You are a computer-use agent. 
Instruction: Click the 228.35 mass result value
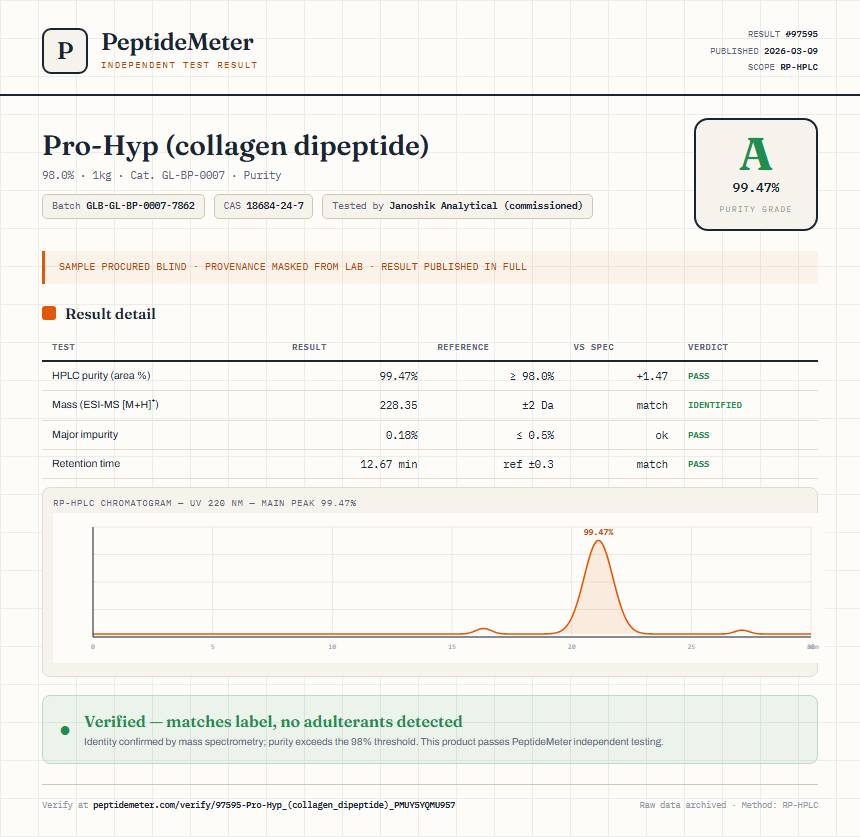click(398, 405)
